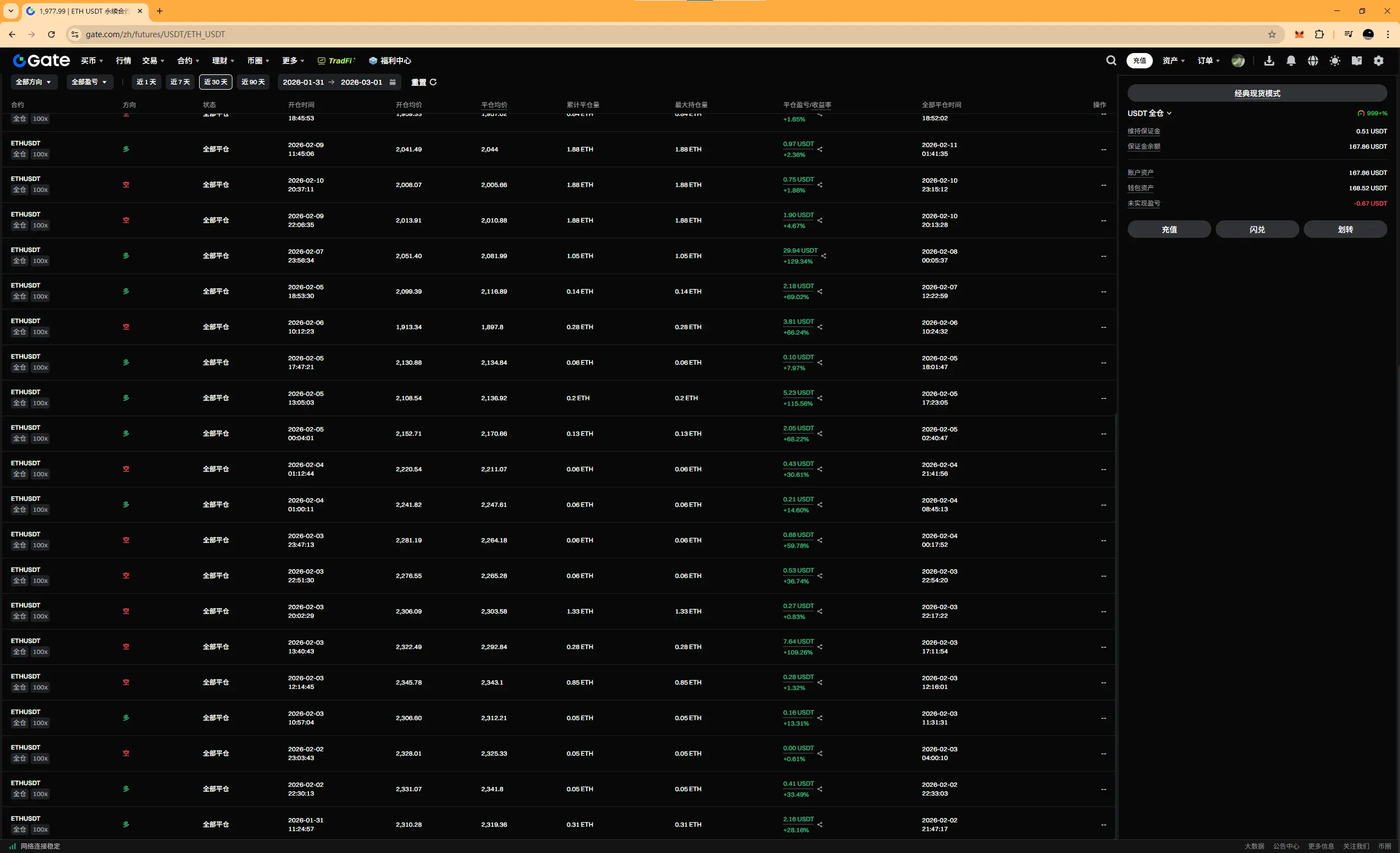Click the reset refresh icon next to 重置

[433, 83]
